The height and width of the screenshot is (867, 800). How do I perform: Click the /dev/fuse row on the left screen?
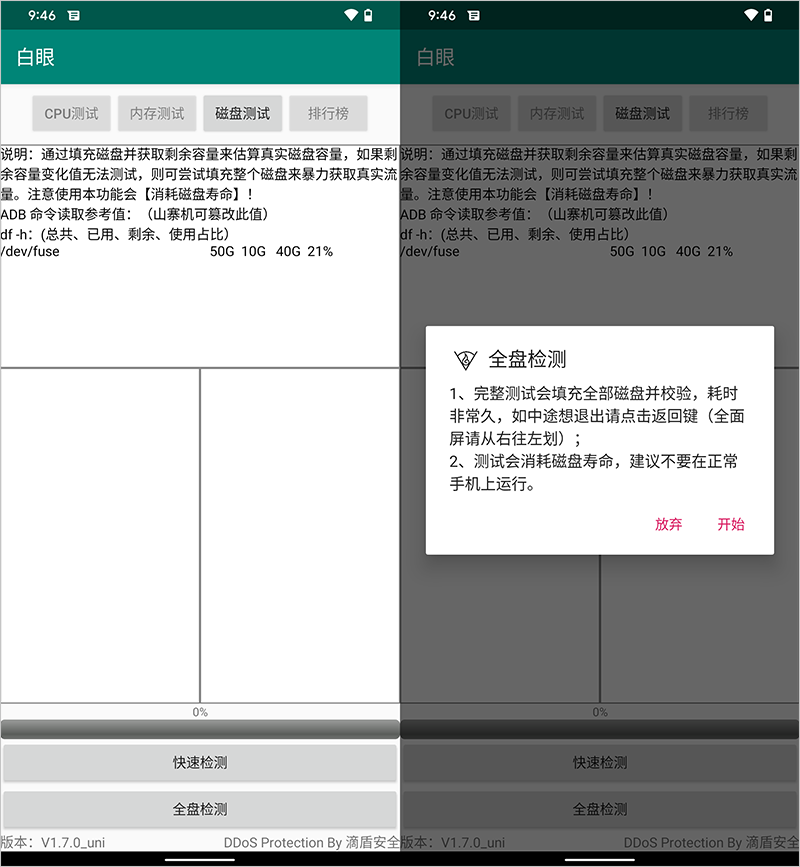point(166,252)
